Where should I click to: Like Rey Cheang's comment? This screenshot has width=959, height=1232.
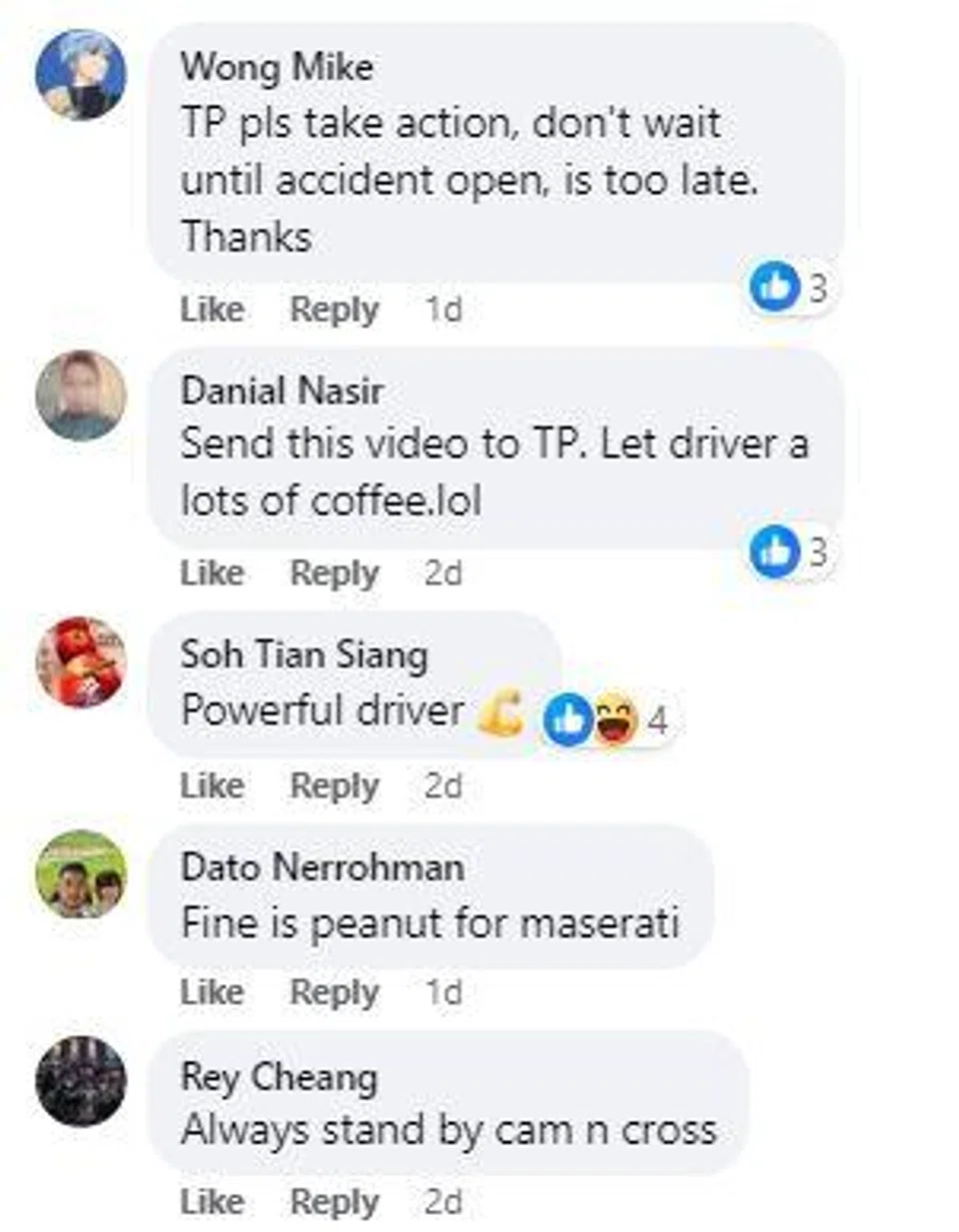click(212, 1201)
